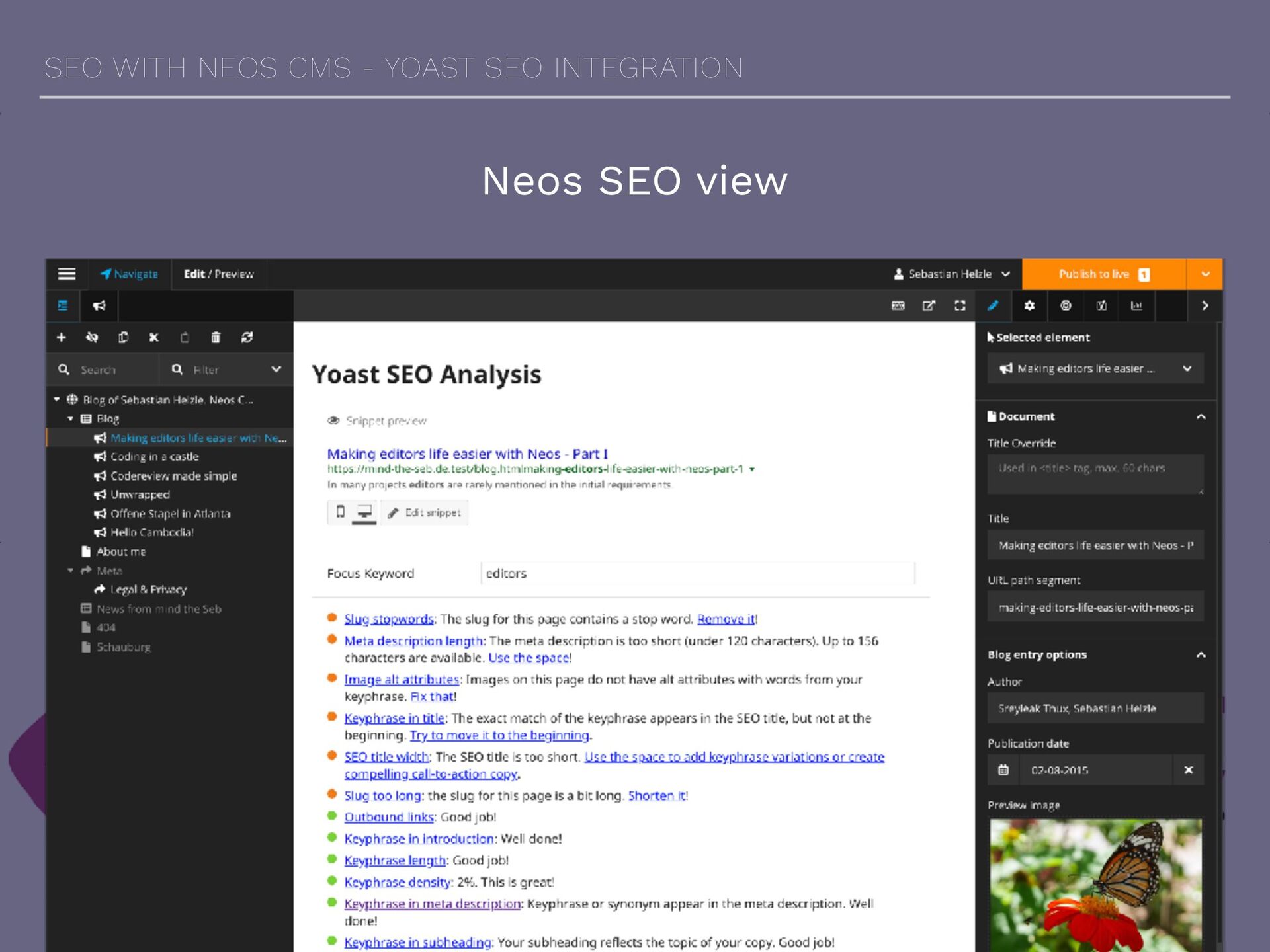This screenshot has height=952, width=1270.
Task: Toggle hide node eye-slash icon
Action: [x=92, y=337]
